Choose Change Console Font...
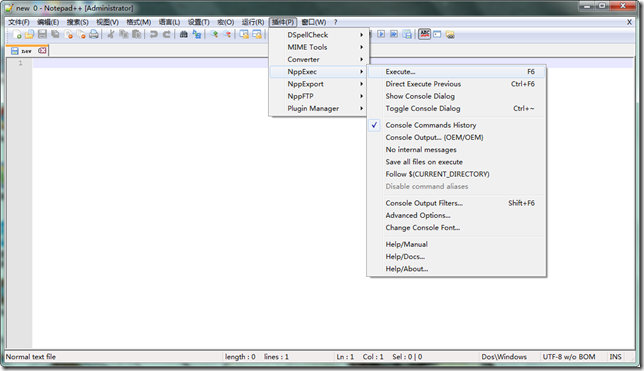 (x=457, y=228)
